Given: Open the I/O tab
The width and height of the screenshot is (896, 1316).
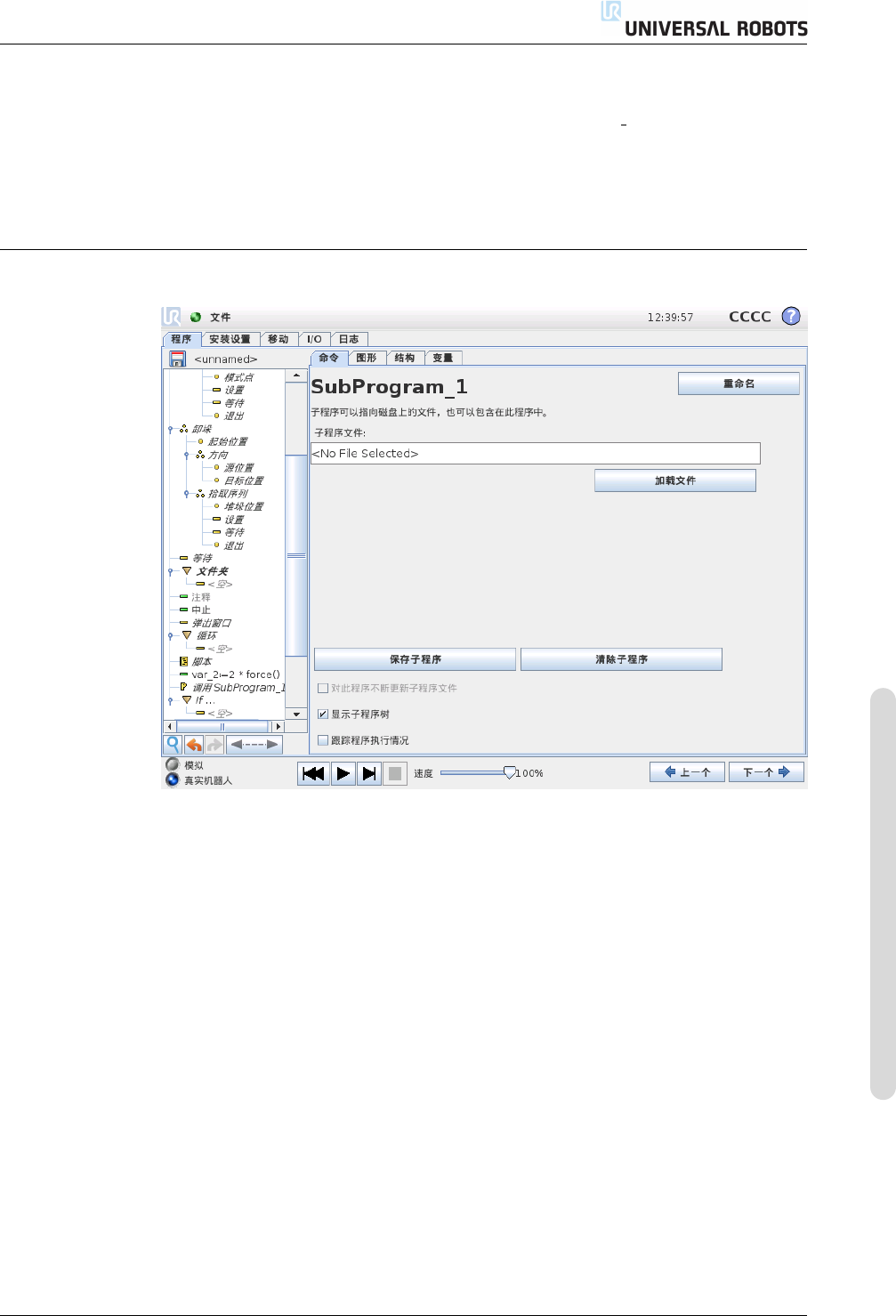Looking at the screenshot, I should click(314, 339).
